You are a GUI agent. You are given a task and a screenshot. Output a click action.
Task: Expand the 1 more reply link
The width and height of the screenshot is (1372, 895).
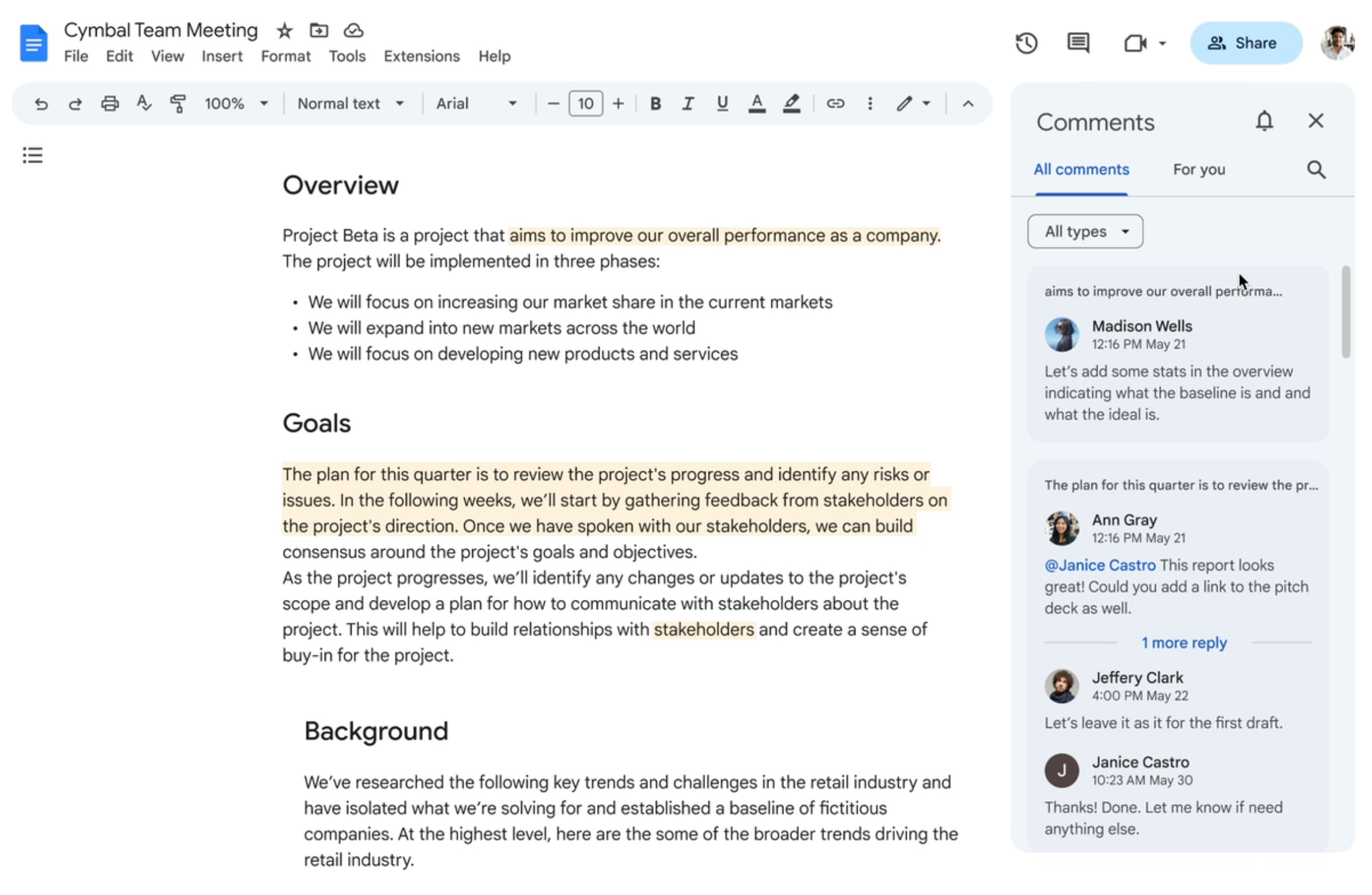click(1183, 643)
